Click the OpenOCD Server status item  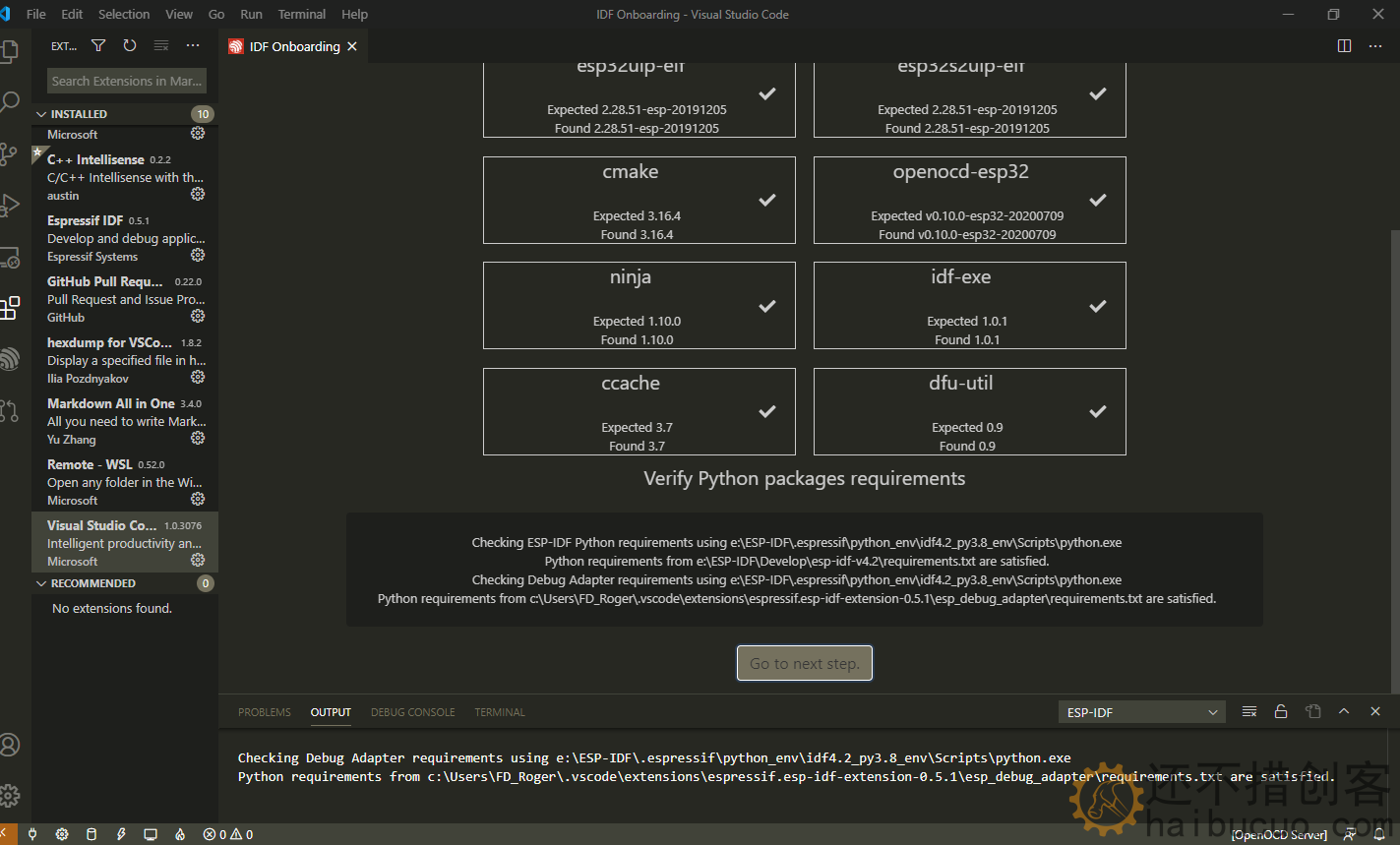[x=1279, y=834]
